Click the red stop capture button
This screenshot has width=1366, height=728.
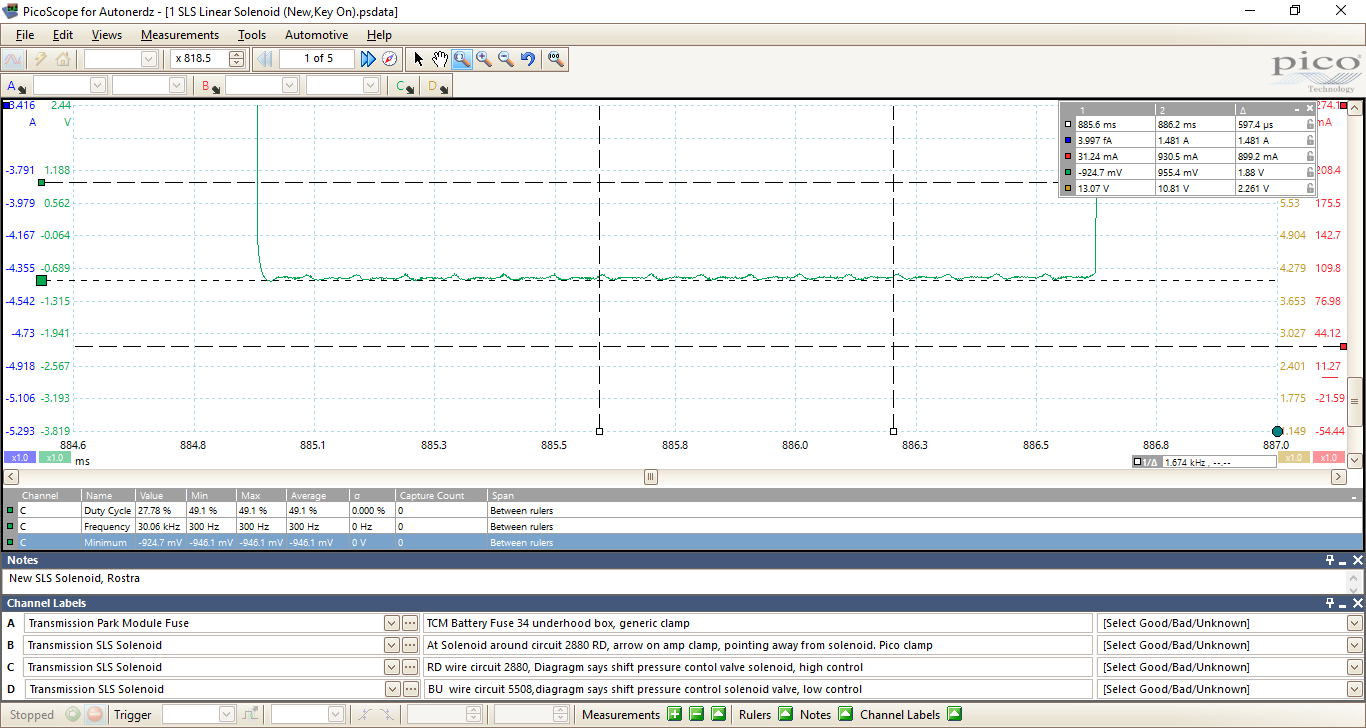pos(94,714)
